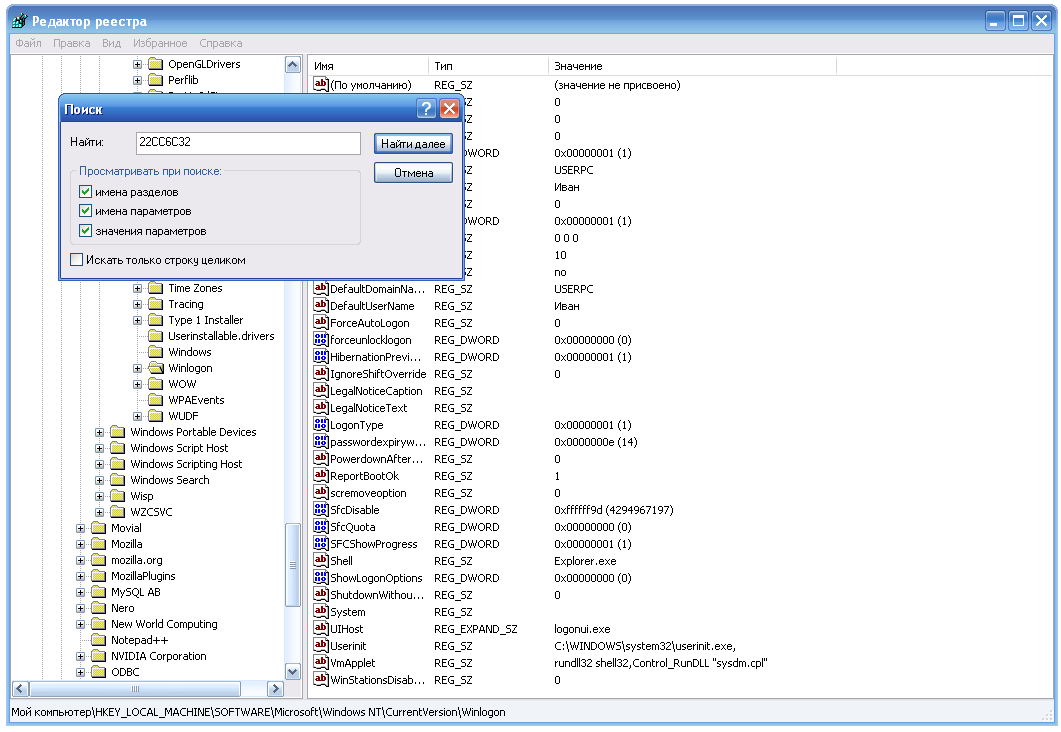Click the SfcDisable DWORD icon
Image resolution: width=1061 pixels, height=732 pixels.
[321, 510]
